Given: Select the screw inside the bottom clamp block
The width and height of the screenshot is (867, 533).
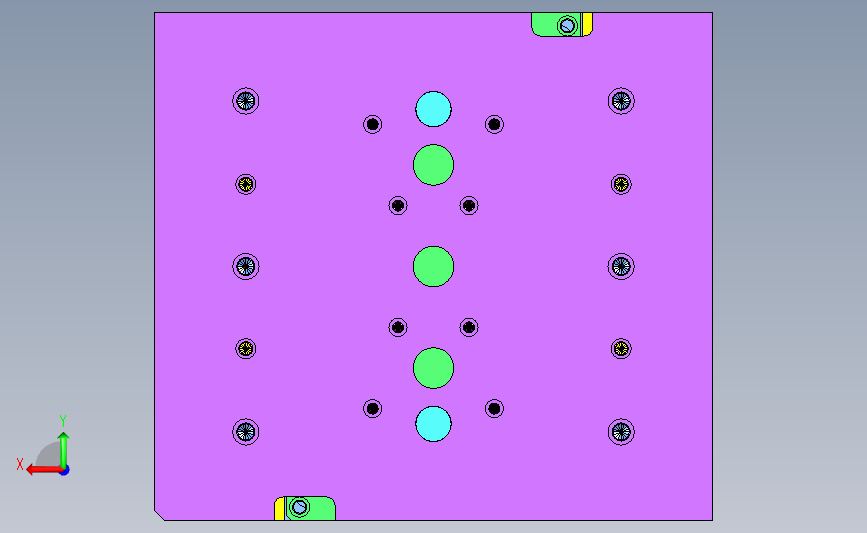Looking at the screenshot, I should coord(299,507).
